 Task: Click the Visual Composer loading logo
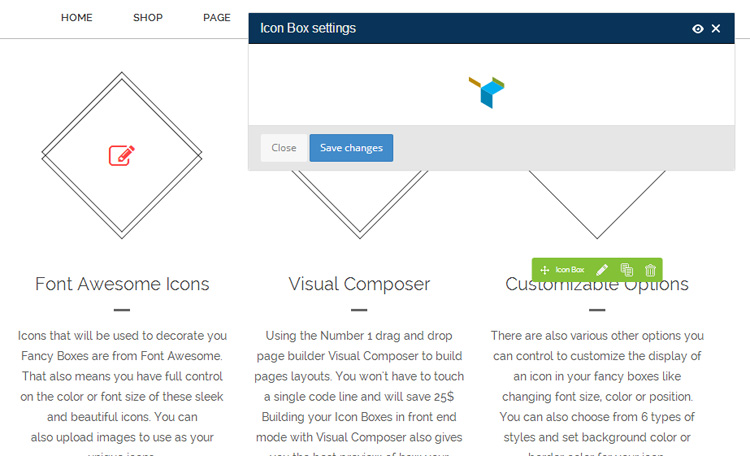click(487, 91)
